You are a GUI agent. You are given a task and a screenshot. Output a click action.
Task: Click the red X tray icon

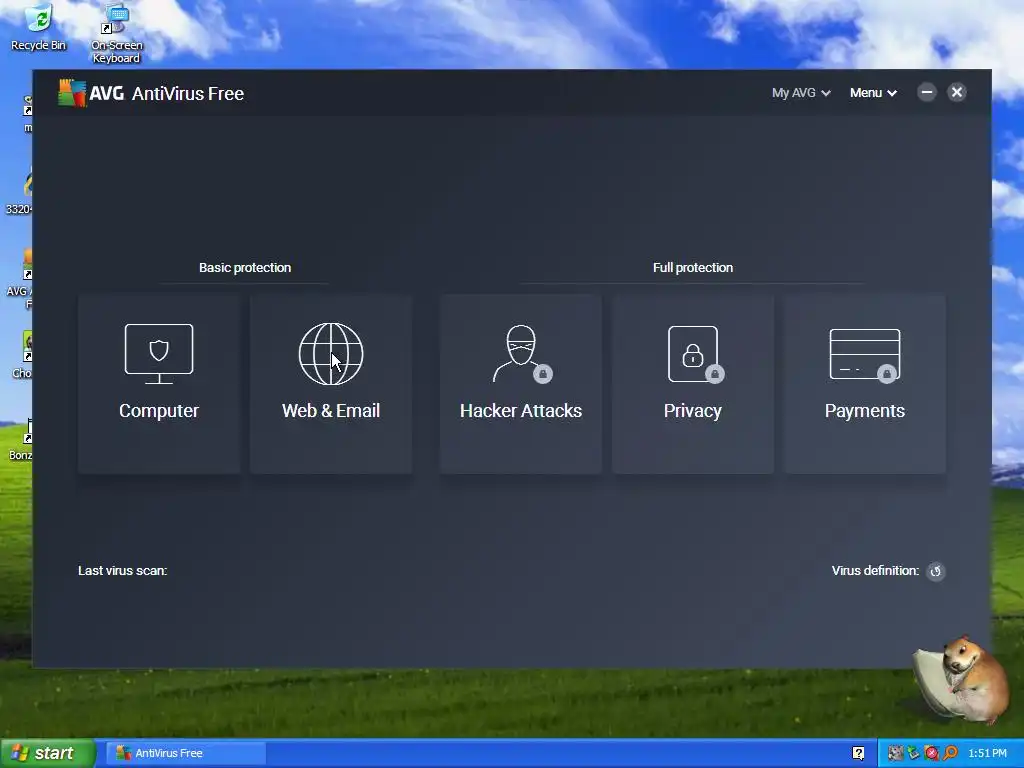pyautogui.click(x=932, y=753)
